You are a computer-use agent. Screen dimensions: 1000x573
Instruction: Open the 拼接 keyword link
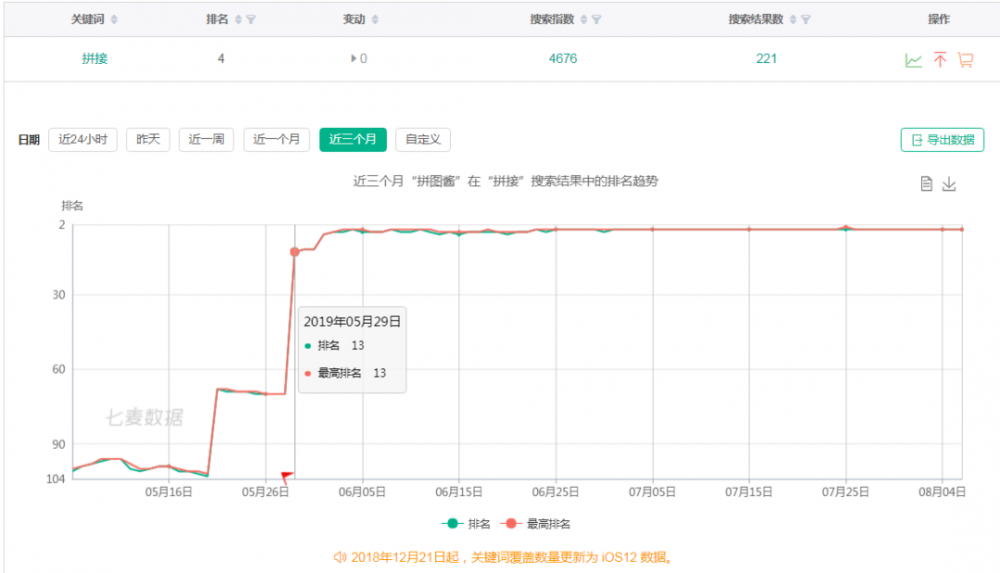click(x=95, y=59)
